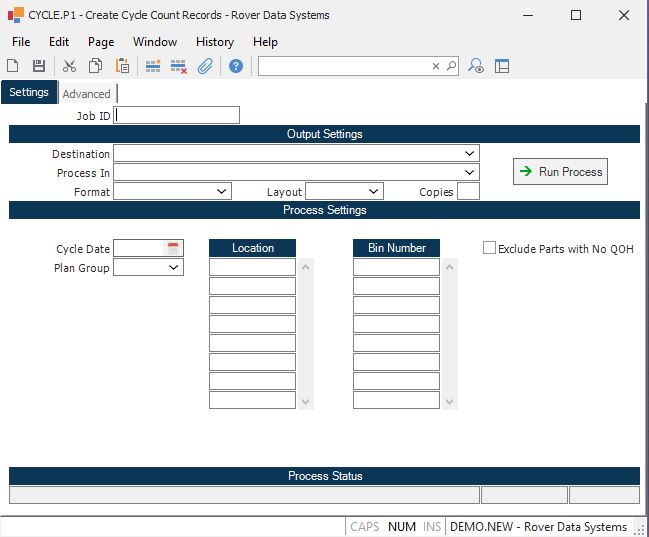This screenshot has height=537, width=649.
Task: Switch to the Advanced tab
Action: pyautogui.click(x=87, y=94)
